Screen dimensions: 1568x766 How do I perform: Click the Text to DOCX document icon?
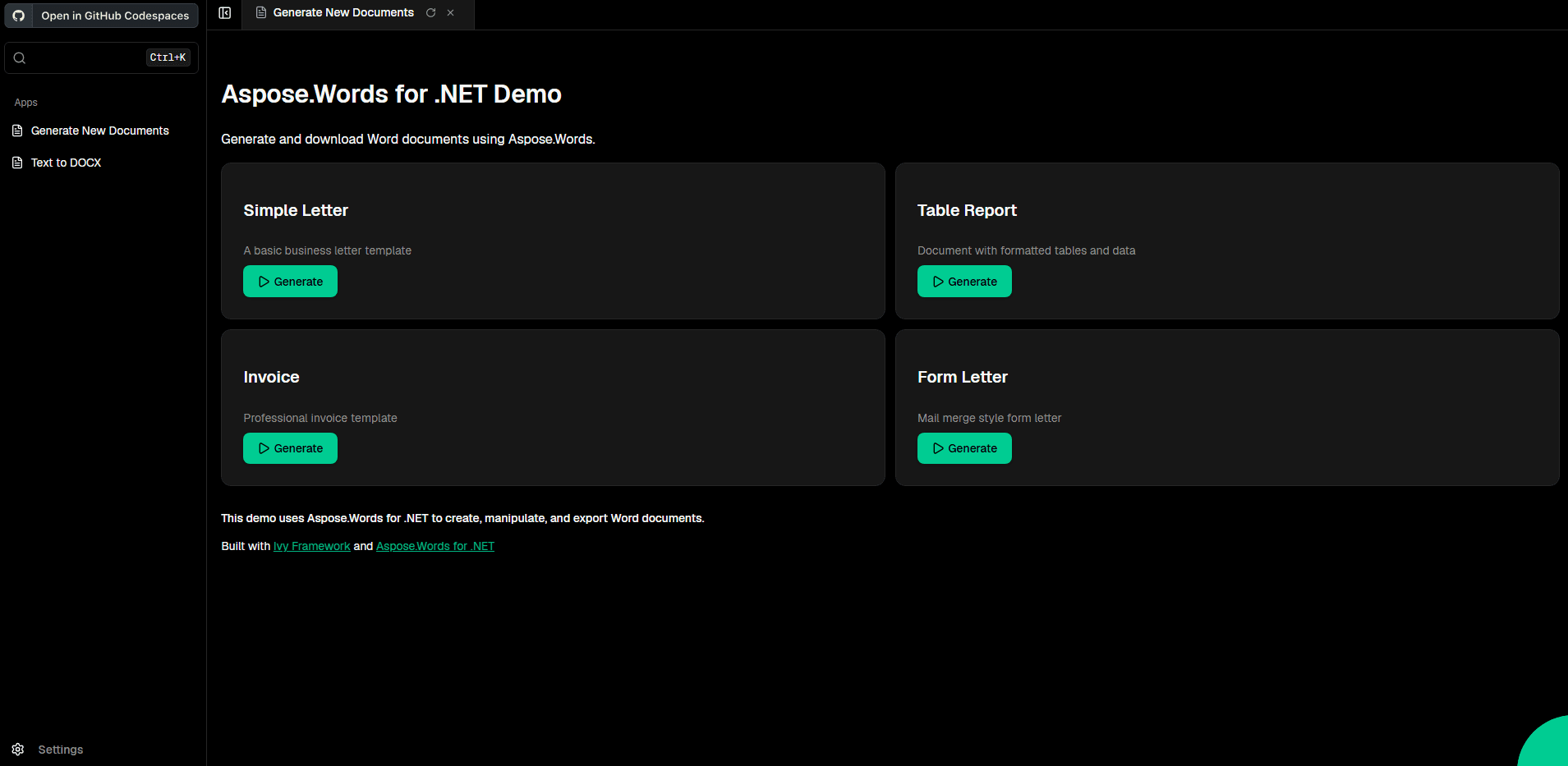(17, 163)
